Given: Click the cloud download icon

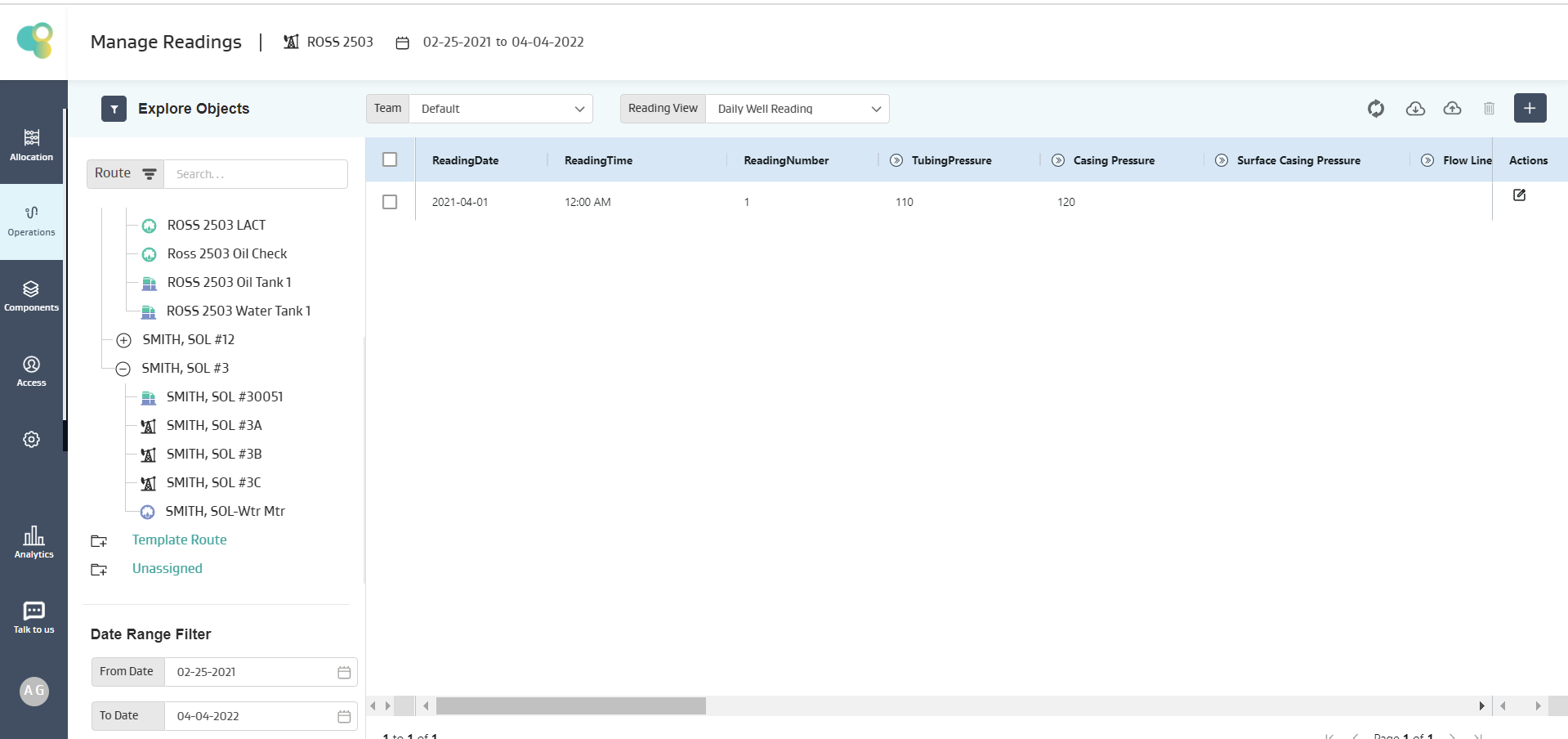Looking at the screenshot, I should click(x=1415, y=109).
